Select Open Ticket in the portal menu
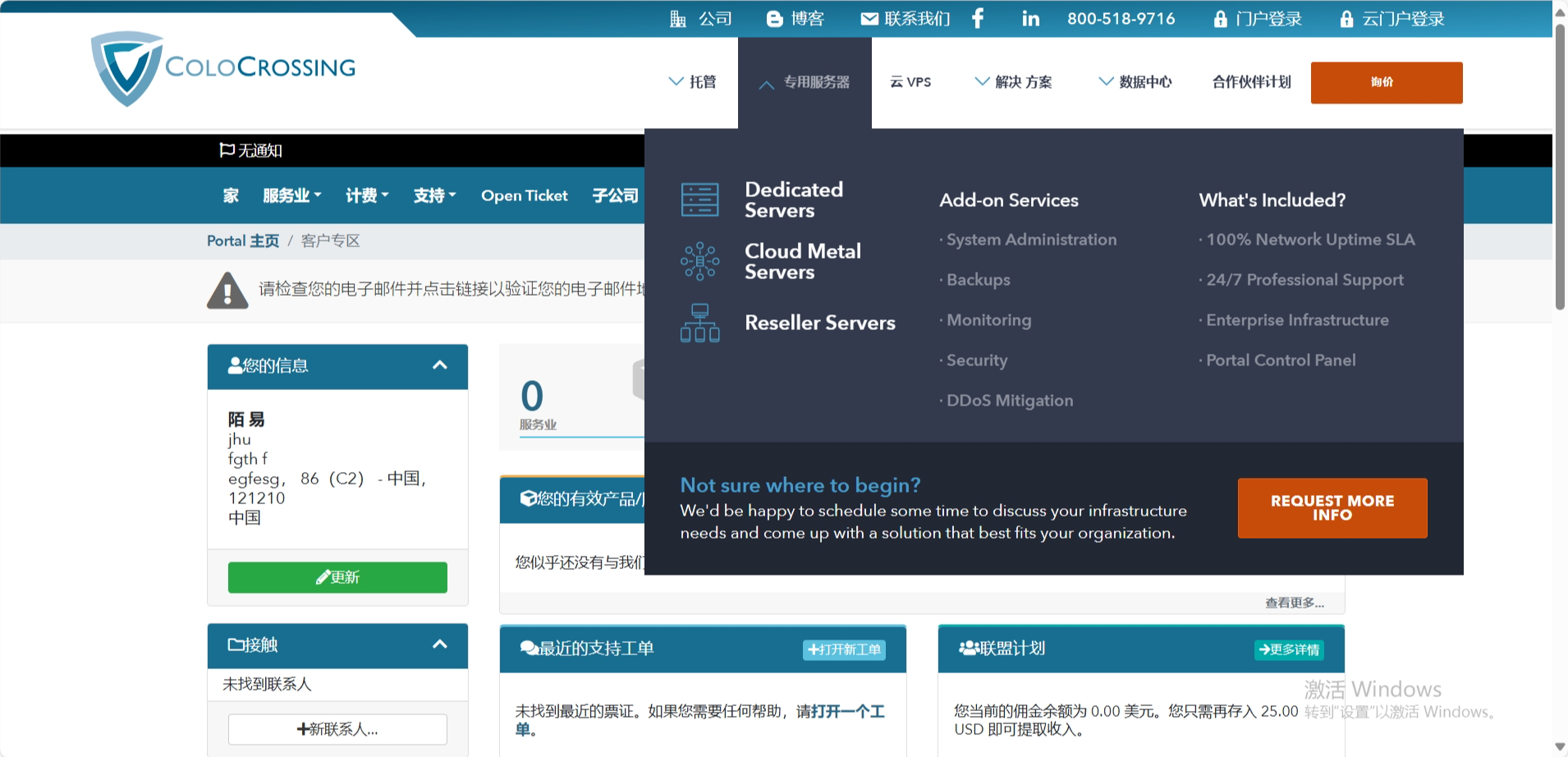 click(x=525, y=195)
